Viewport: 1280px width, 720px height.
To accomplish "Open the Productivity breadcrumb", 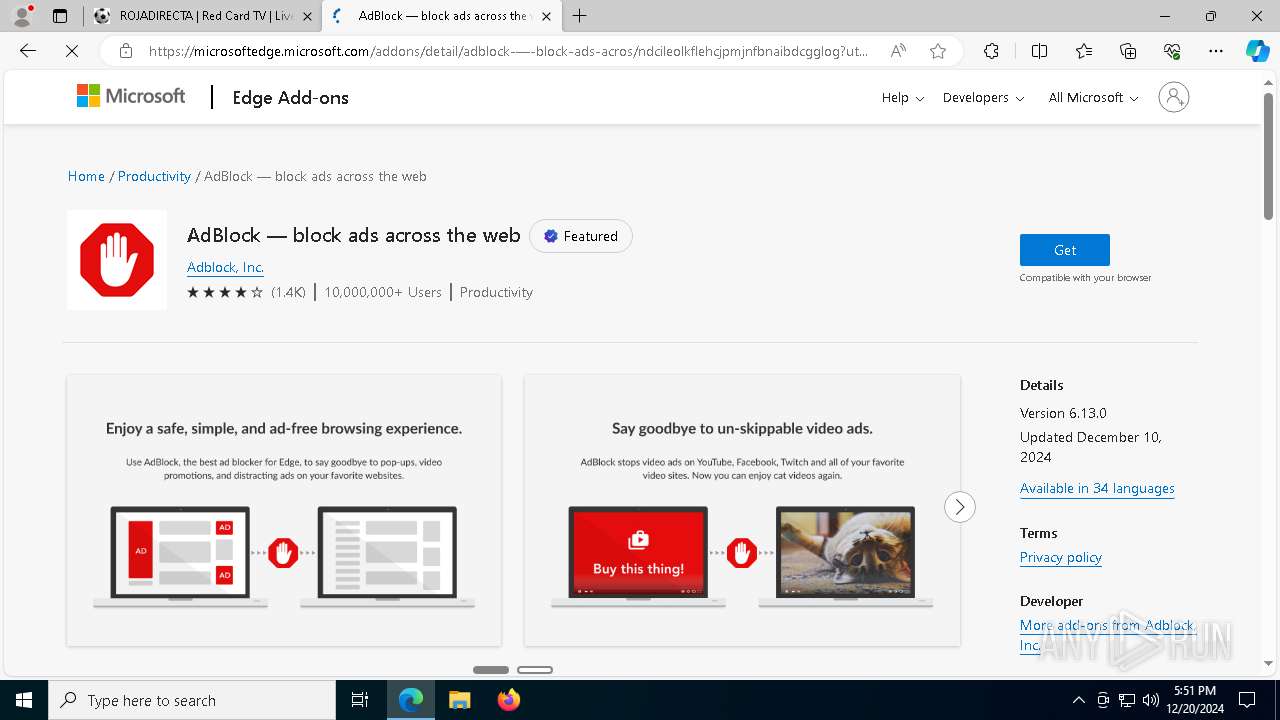I will tap(154, 176).
